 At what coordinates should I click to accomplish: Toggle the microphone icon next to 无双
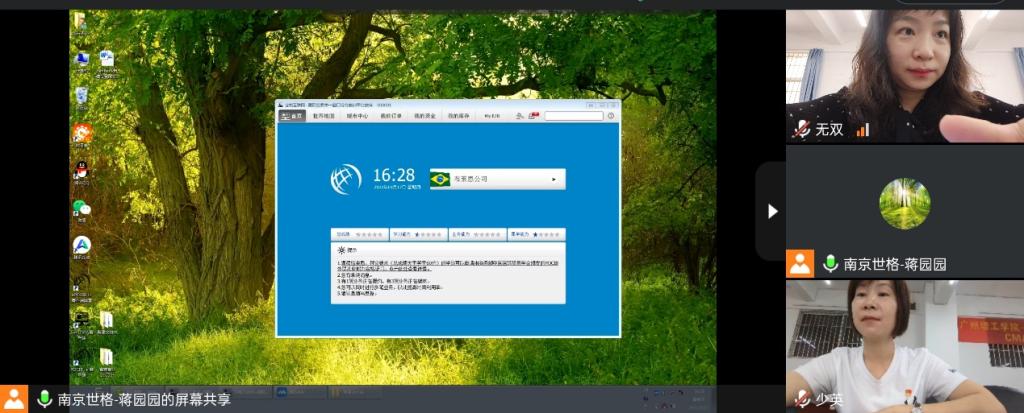801,129
